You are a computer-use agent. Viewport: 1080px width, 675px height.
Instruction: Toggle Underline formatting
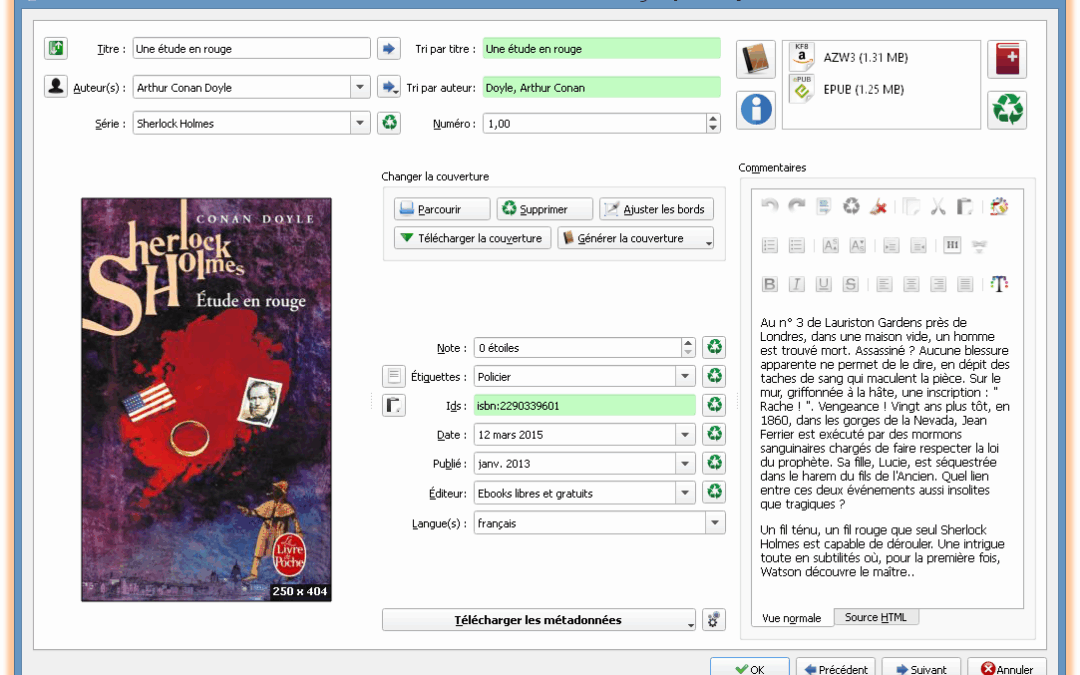(x=823, y=284)
